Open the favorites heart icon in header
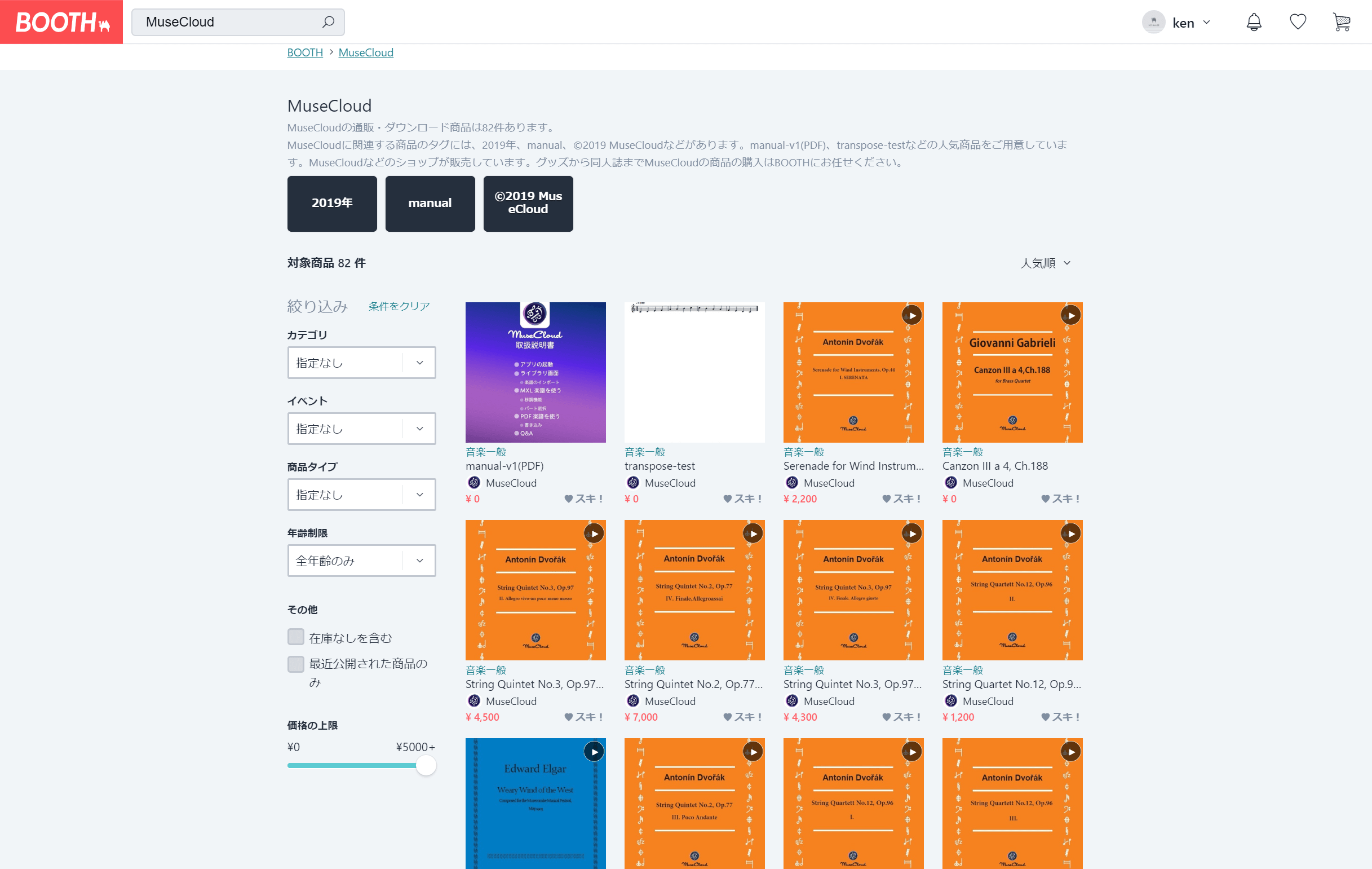 tap(1298, 22)
